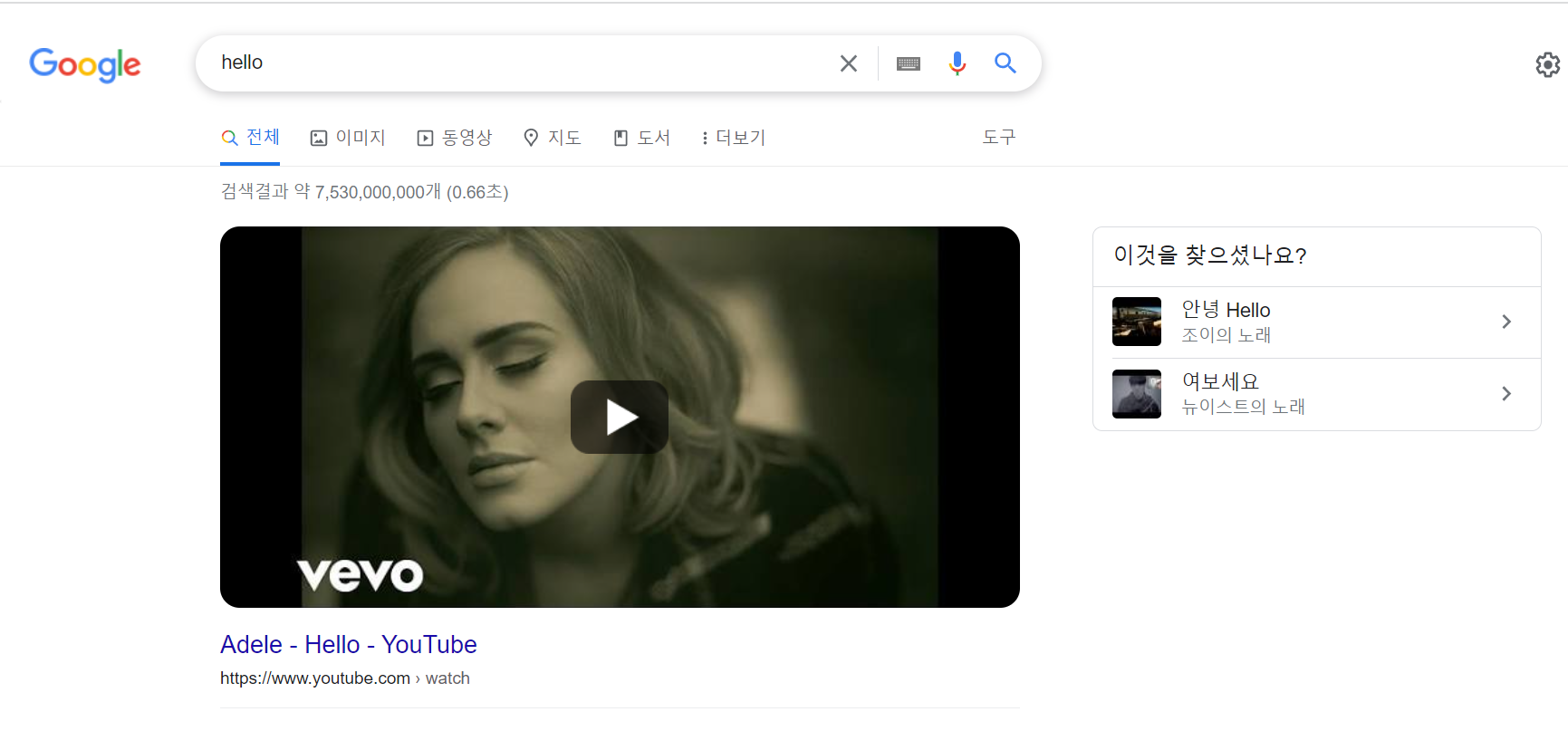
Task: Click the blue magnifier search button
Action: (x=1005, y=63)
